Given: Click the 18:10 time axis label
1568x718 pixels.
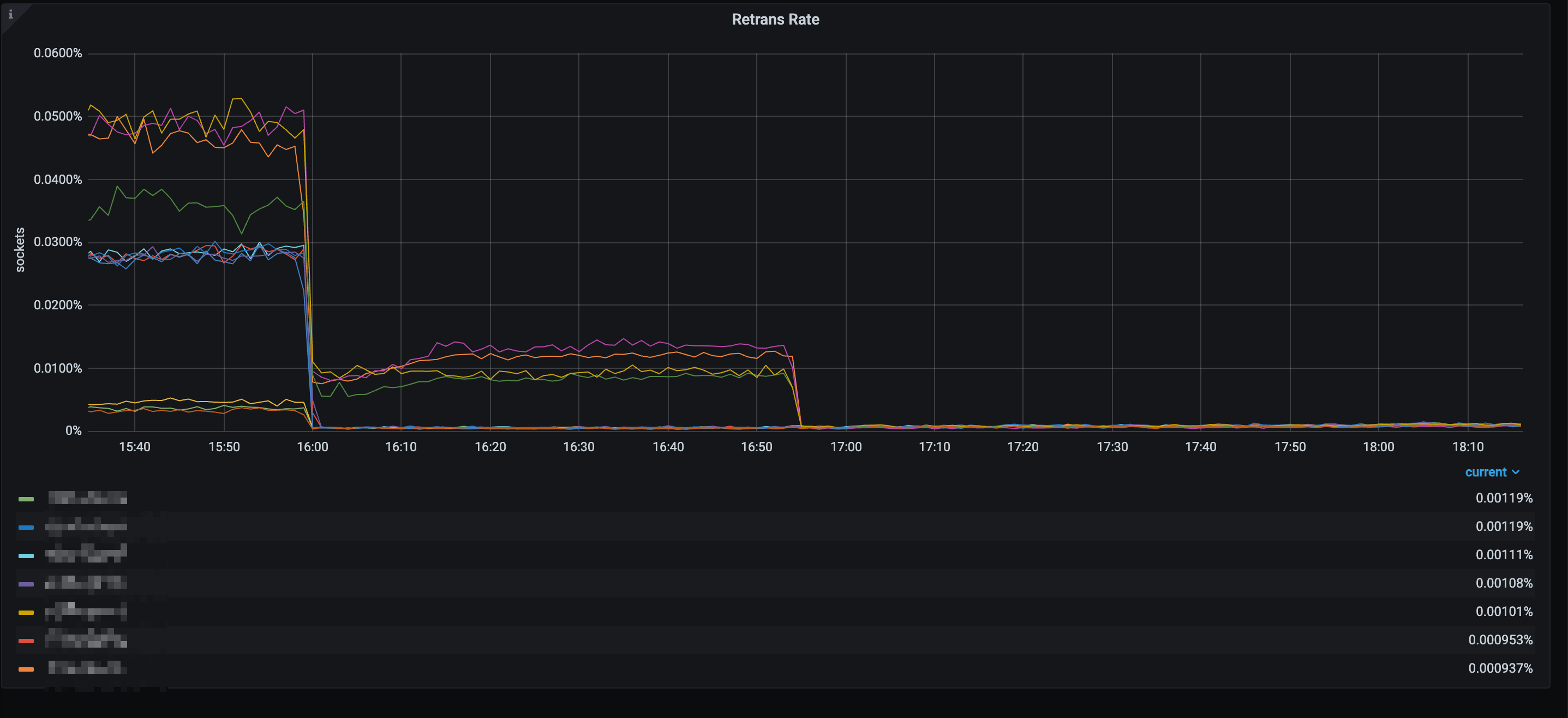Looking at the screenshot, I should pyautogui.click(x=1468, y=447).
